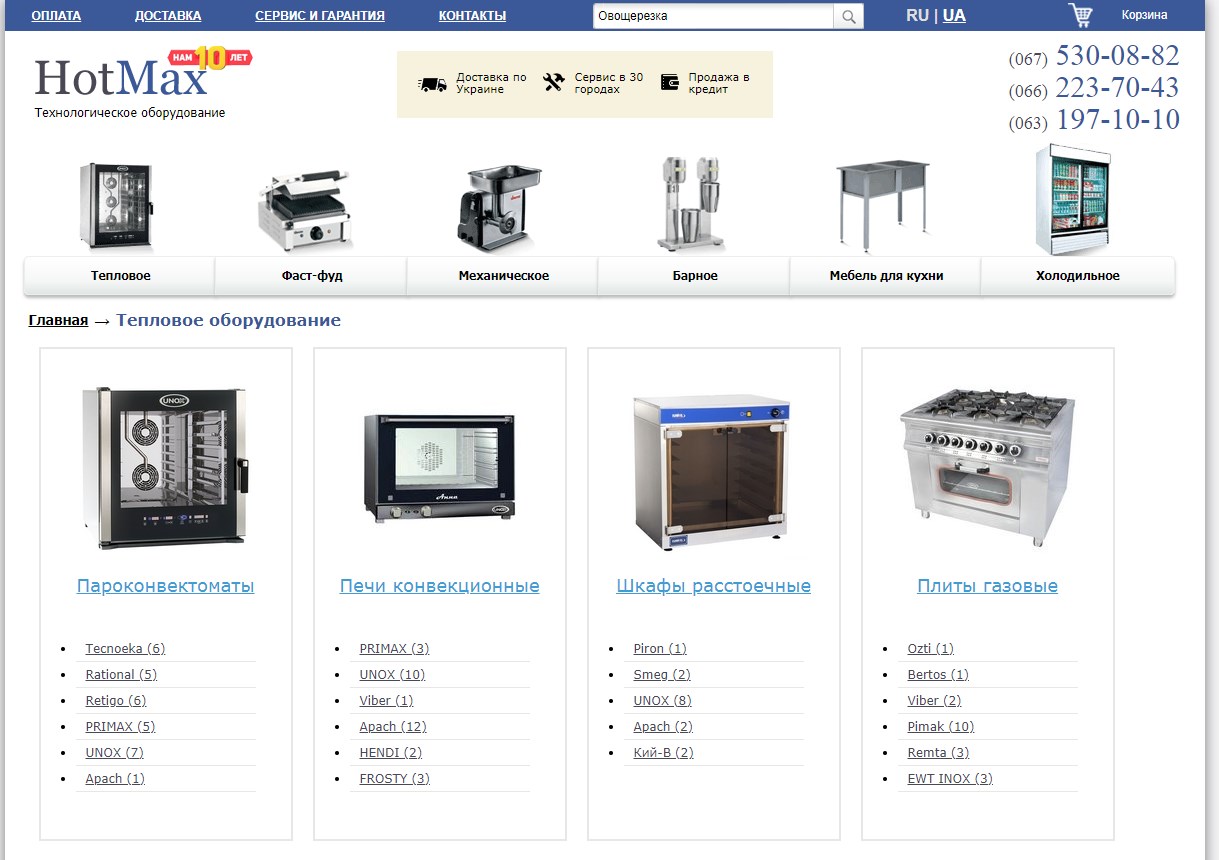Follow the Apach (12) convection ovens link
The height and width of the screenshot is (860, 1219).
(393, 727)
